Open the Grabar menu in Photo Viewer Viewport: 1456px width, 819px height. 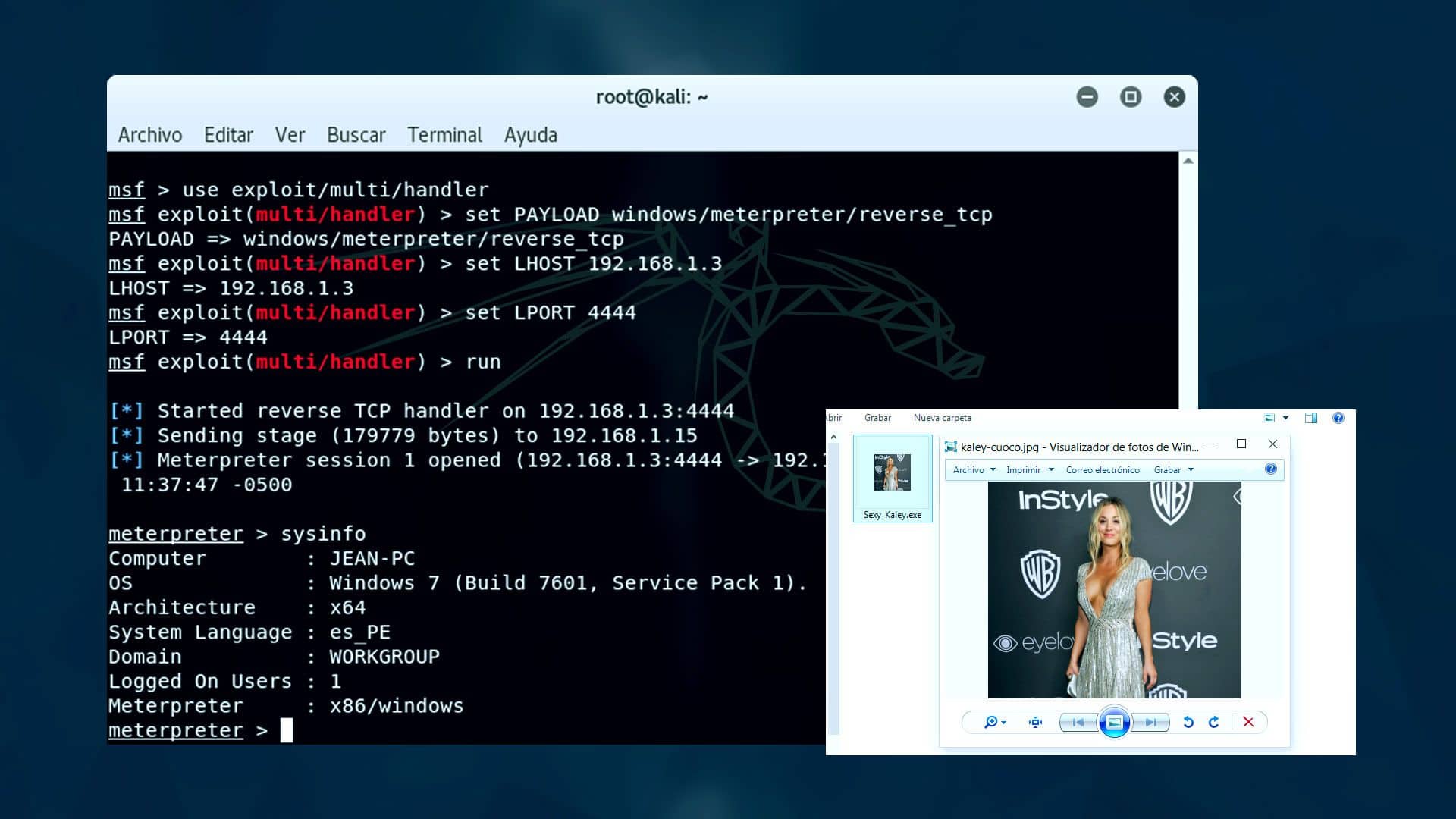click(1170, 470)
